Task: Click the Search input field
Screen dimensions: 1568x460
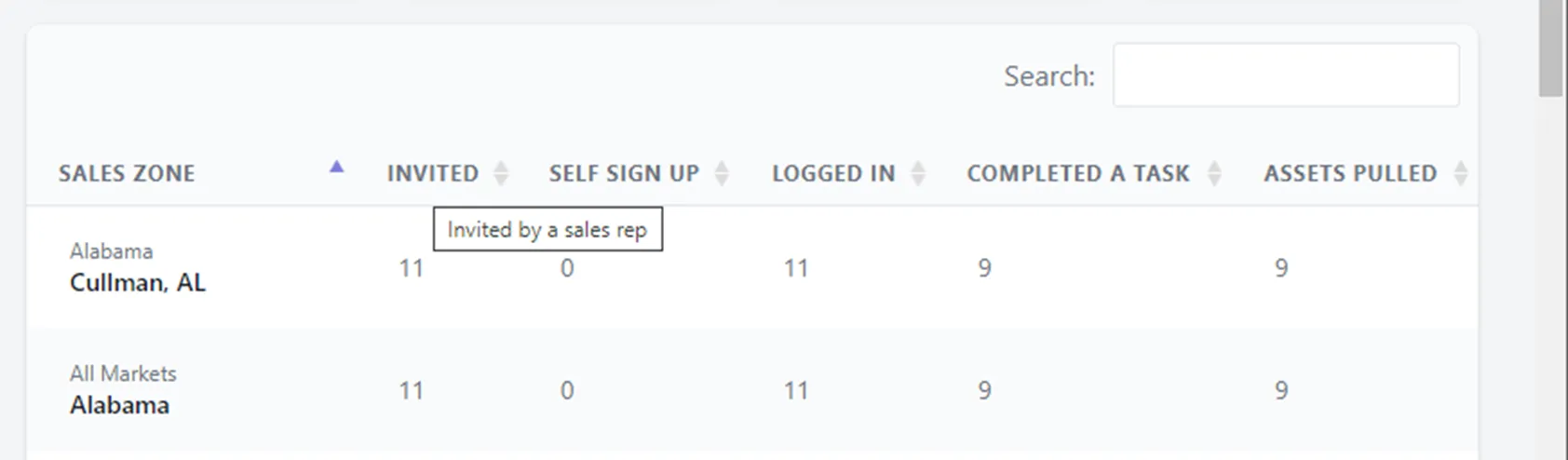Action: (1285, 75)
